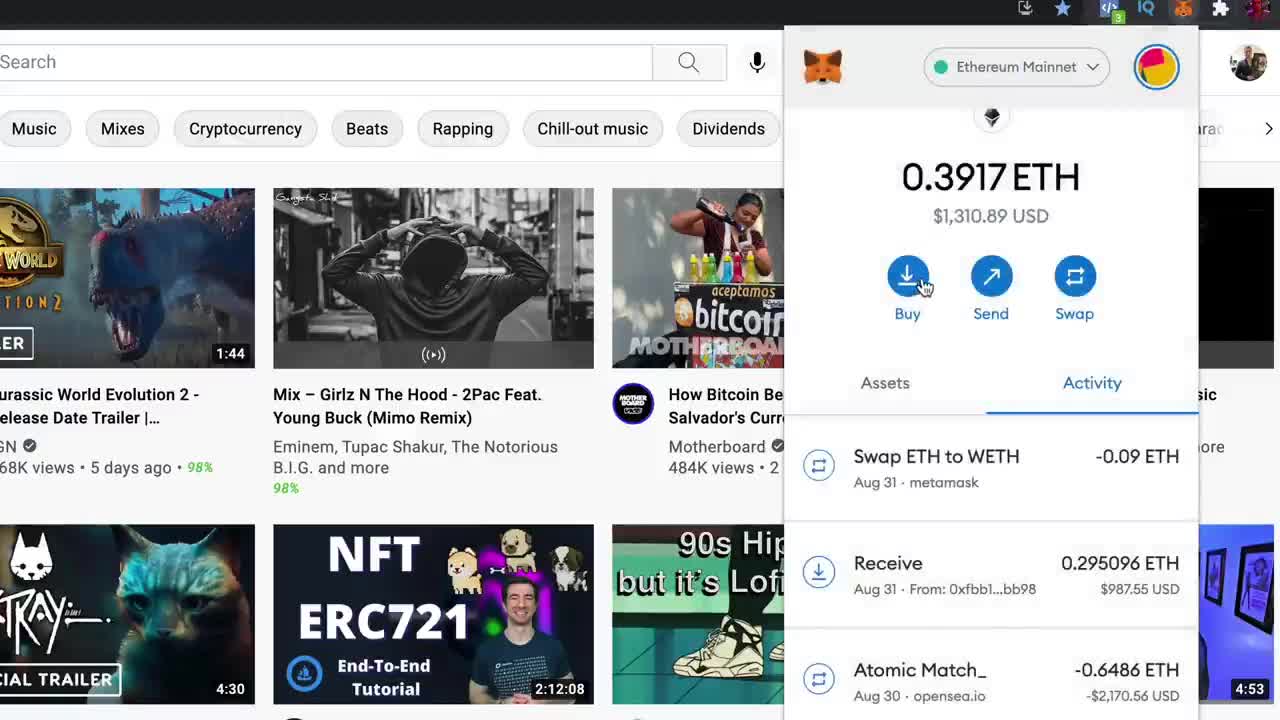Click the How Bitcoin video title
The image size is (1280, 720).
click(726, 406)
